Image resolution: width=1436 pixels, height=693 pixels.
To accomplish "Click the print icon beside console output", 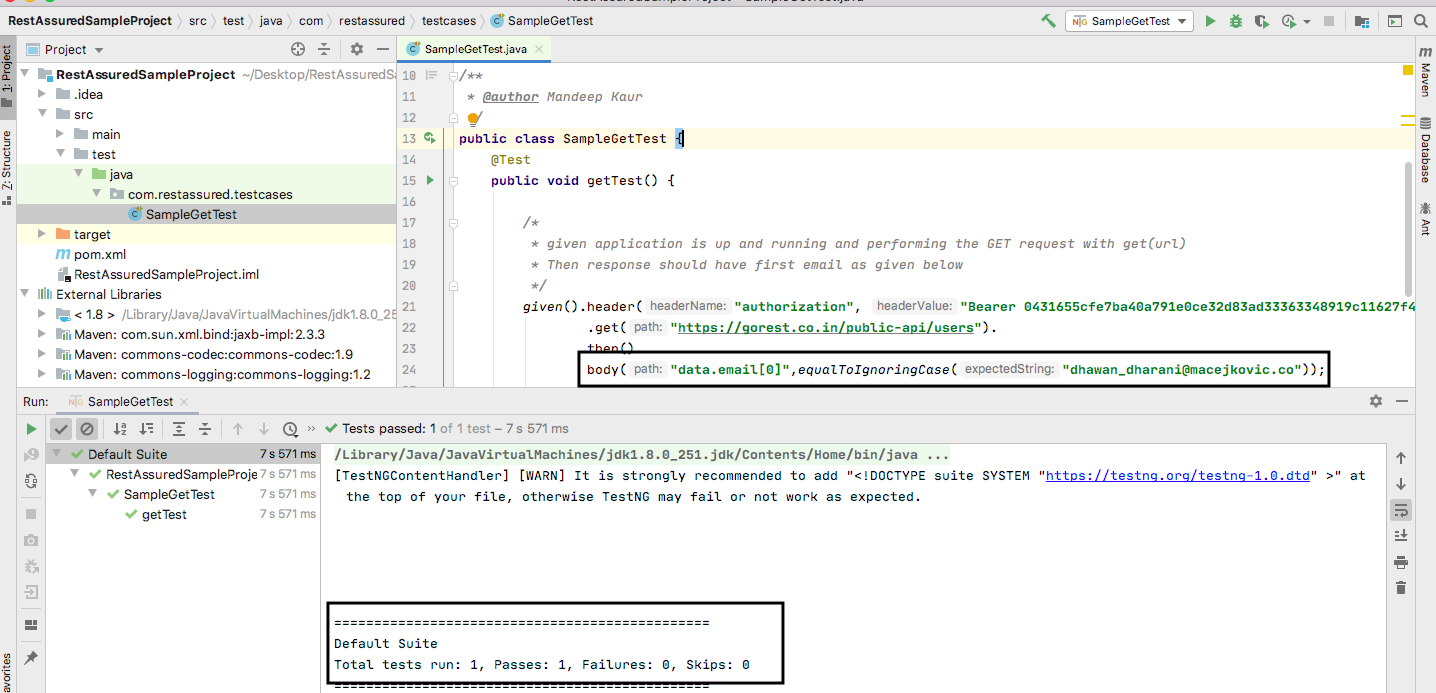I will pyautogui.click(x=1401, y=562).
